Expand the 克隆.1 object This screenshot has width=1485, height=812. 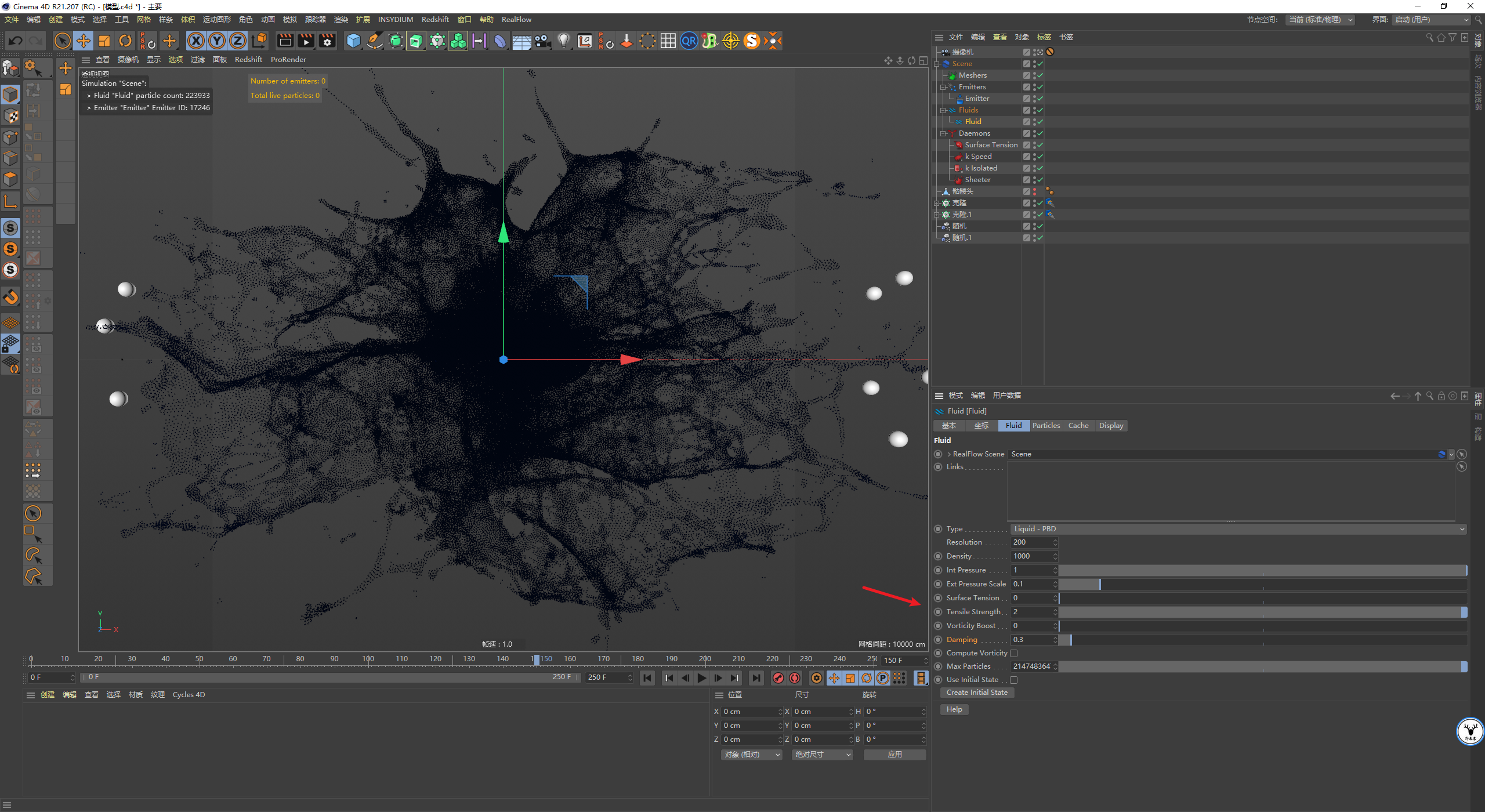point(937,215)
